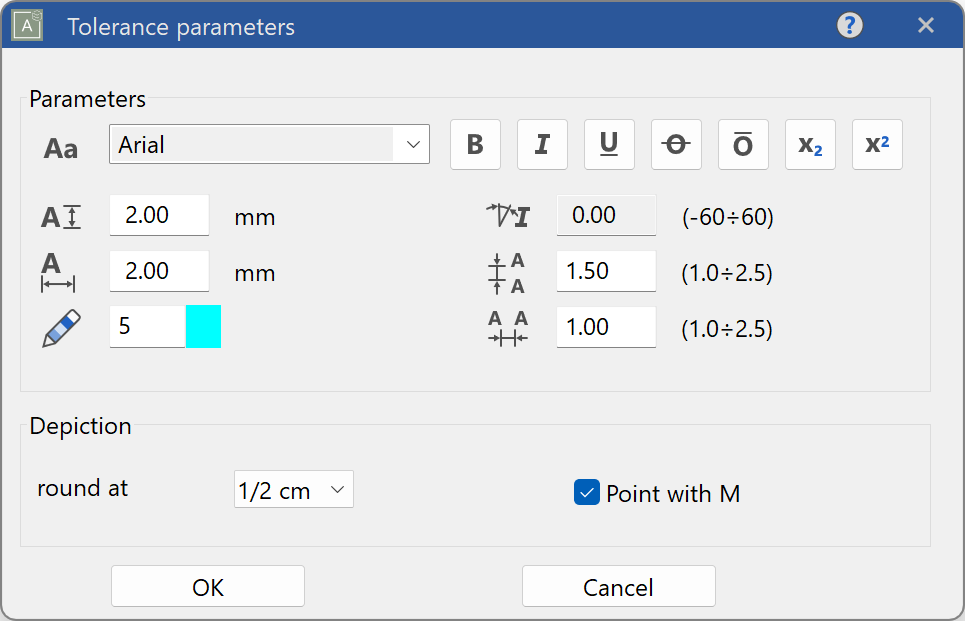Click the line spacing value field
Image resolution: width=965 pixels, height=621 pixels.
[606, 270]
